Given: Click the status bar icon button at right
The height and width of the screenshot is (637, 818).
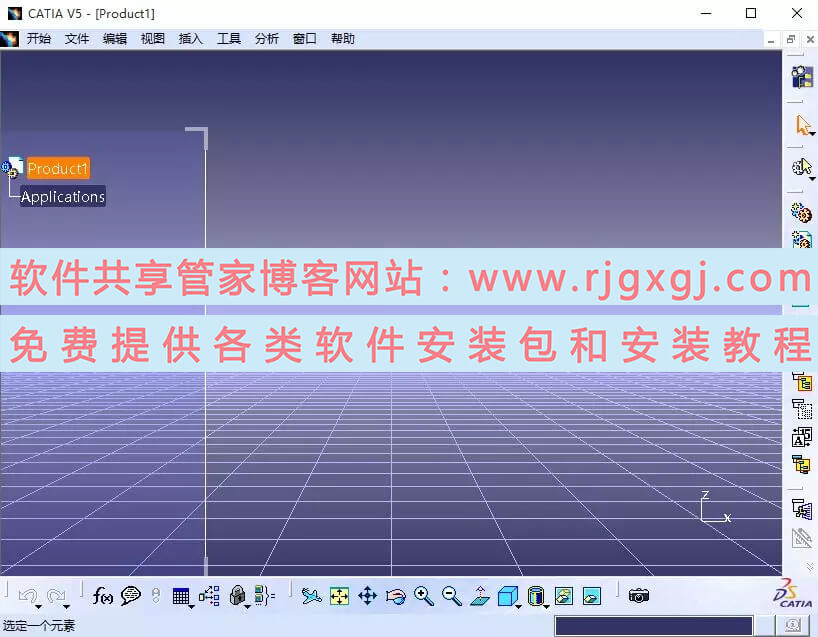Looking at the screenshot, I should click(x=792, y=625).
